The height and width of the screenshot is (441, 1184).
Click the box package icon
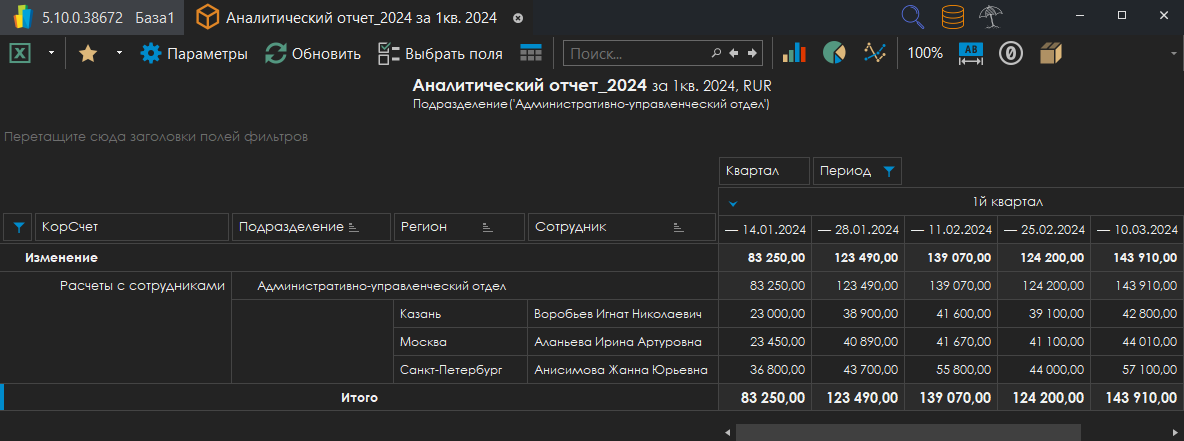[1050, 53]
